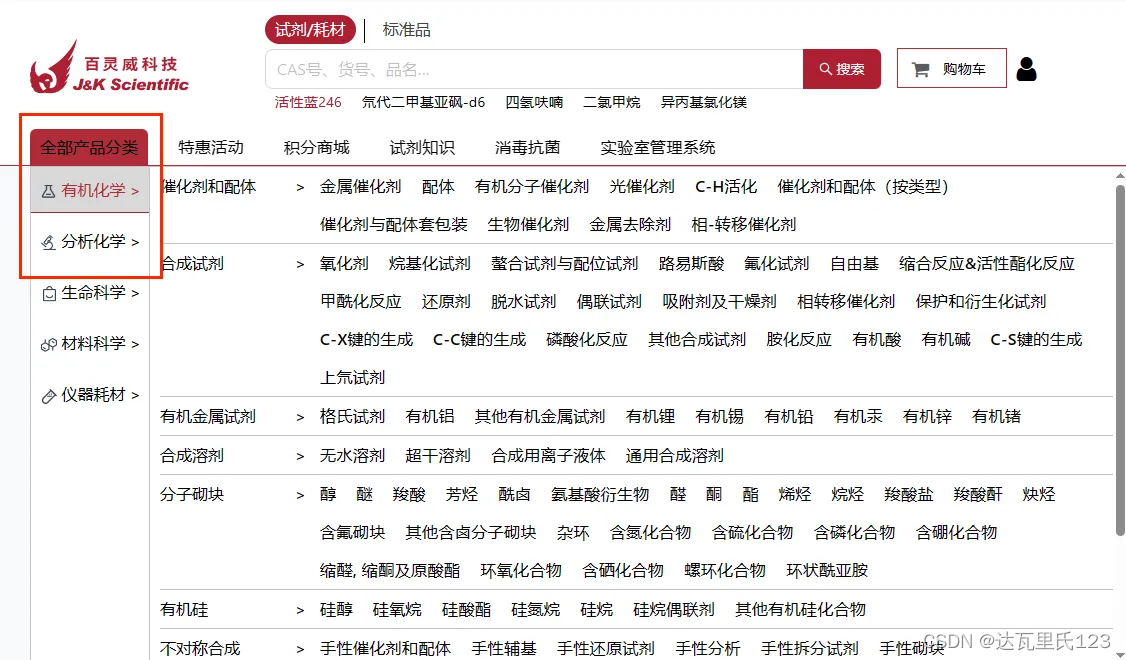Click the category panel vertical scrollbar
1126x660 pixels.
(x=1120, y=359)
